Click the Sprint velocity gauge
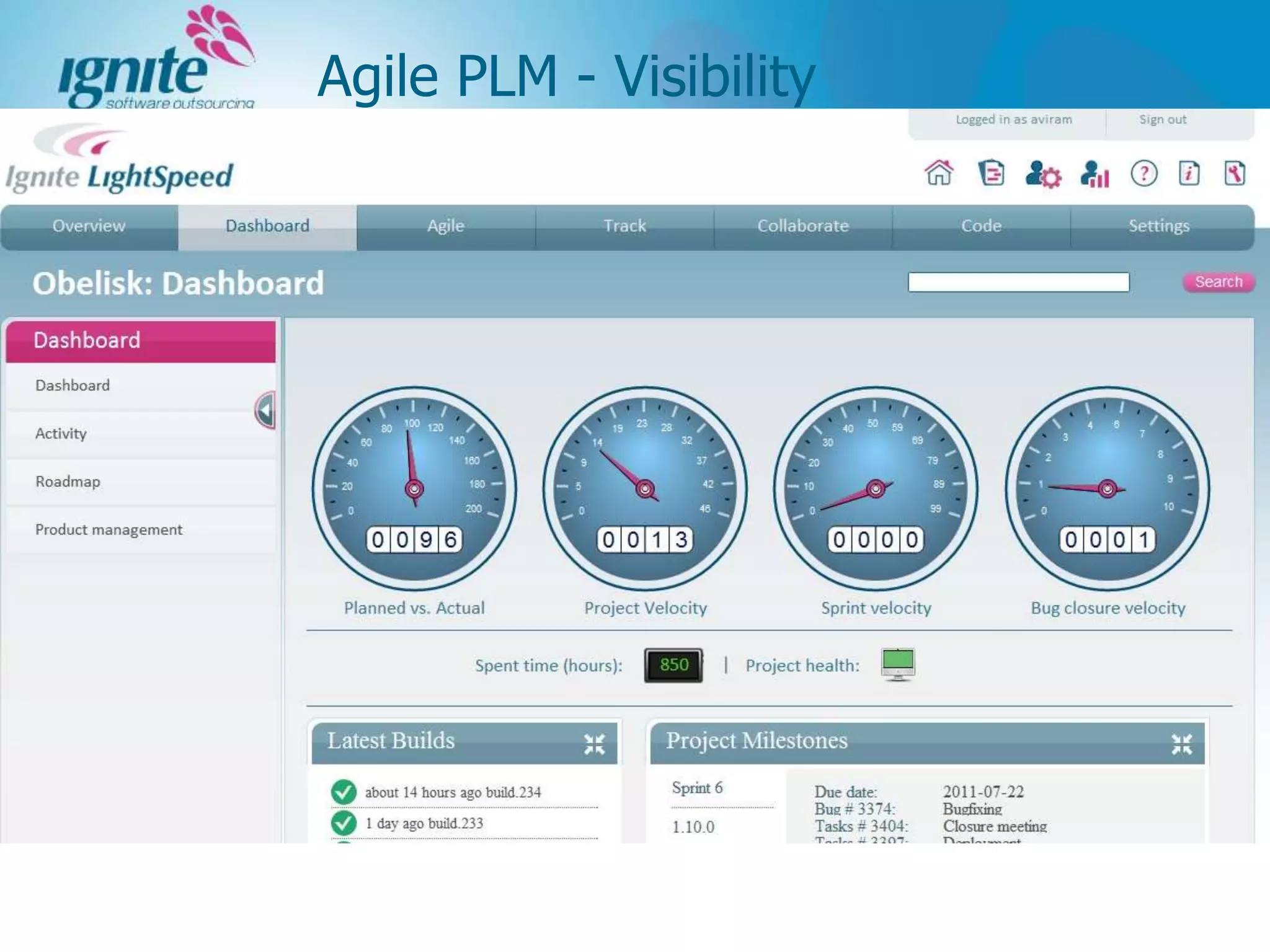 point(876,488)
